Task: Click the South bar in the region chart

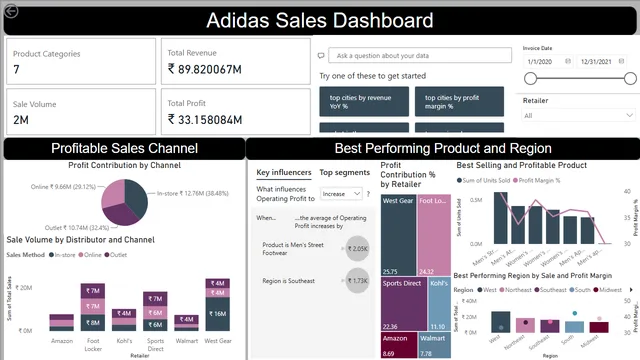Action: click(x=574, y=327)
